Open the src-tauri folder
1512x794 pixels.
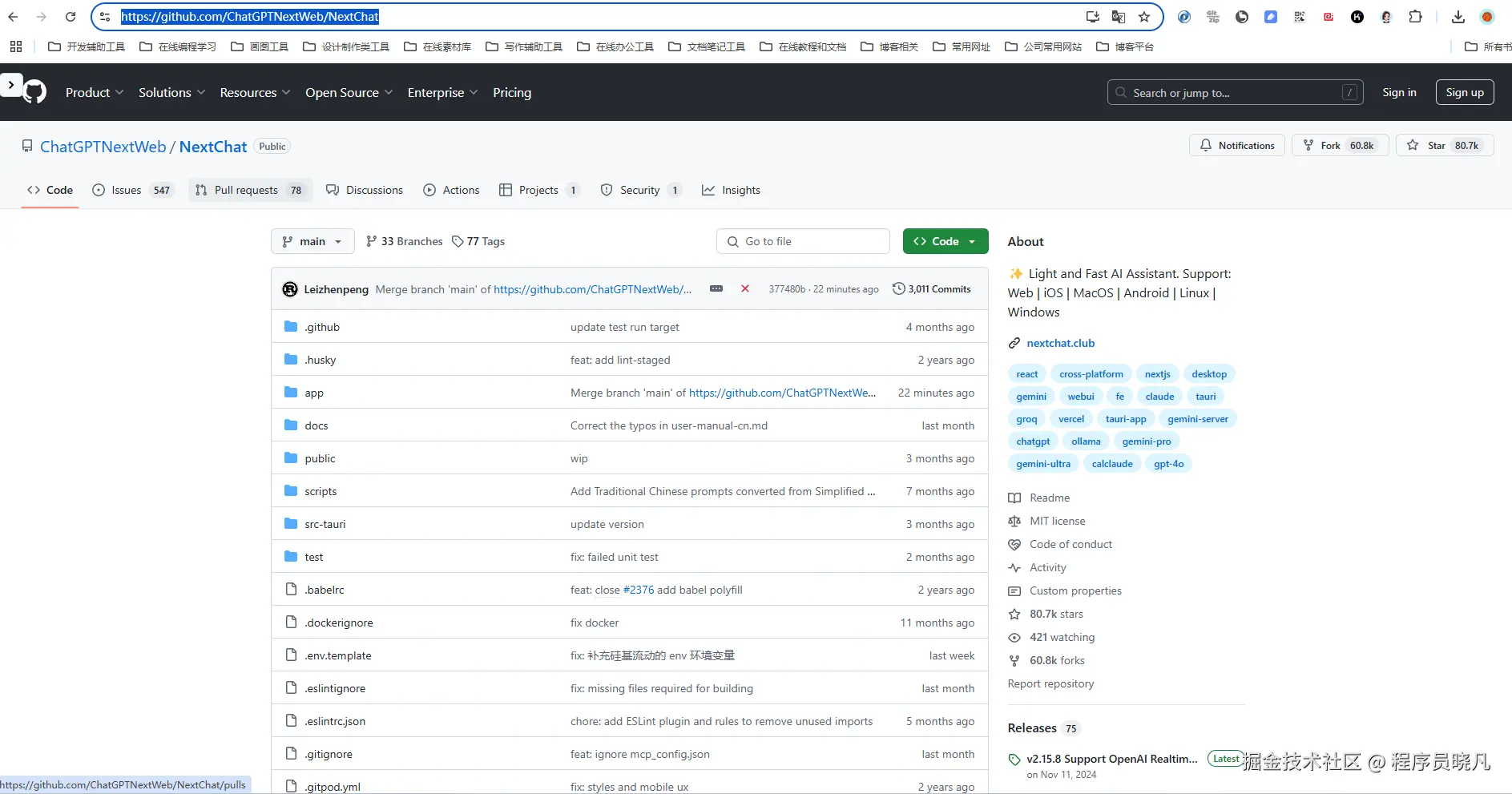(325, 524)
